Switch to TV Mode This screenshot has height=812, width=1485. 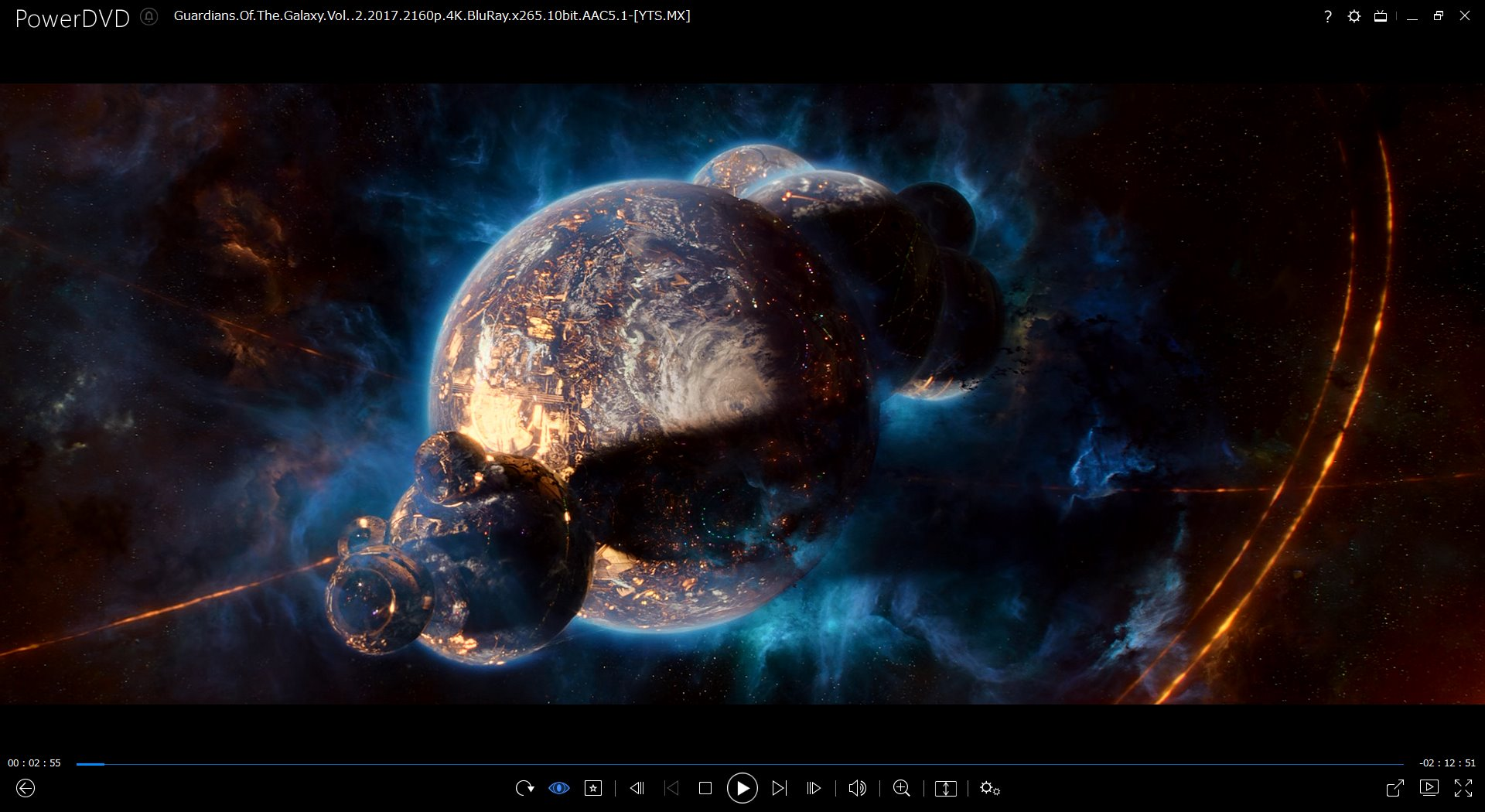point(1381,15)
